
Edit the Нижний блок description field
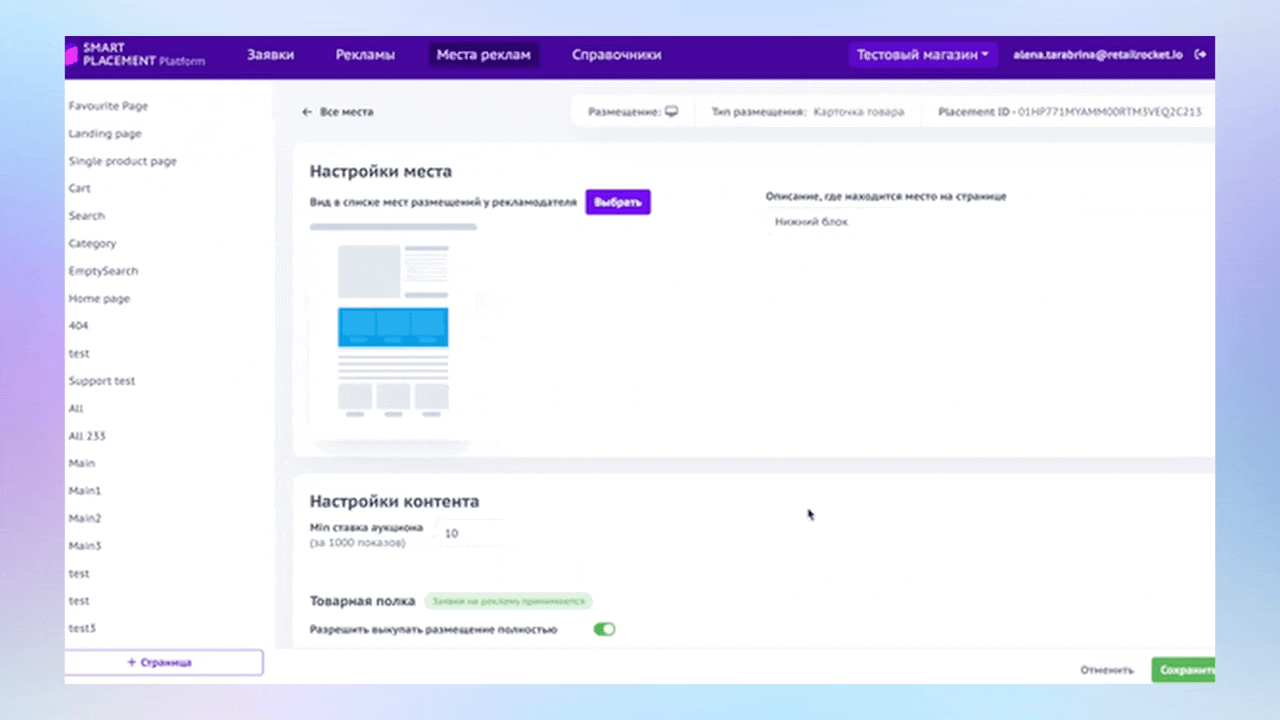900,222
